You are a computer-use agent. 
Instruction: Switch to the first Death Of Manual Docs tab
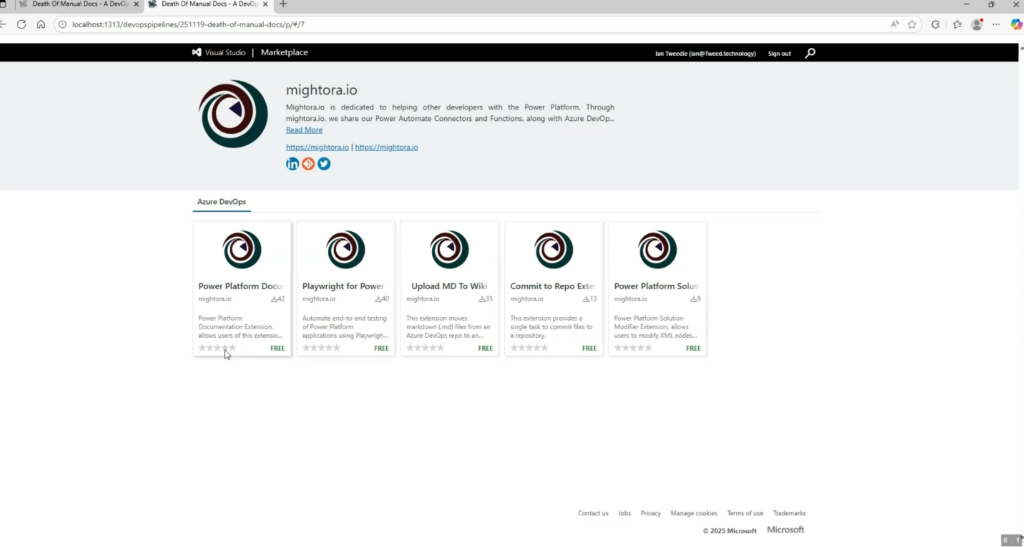[78, 4]
